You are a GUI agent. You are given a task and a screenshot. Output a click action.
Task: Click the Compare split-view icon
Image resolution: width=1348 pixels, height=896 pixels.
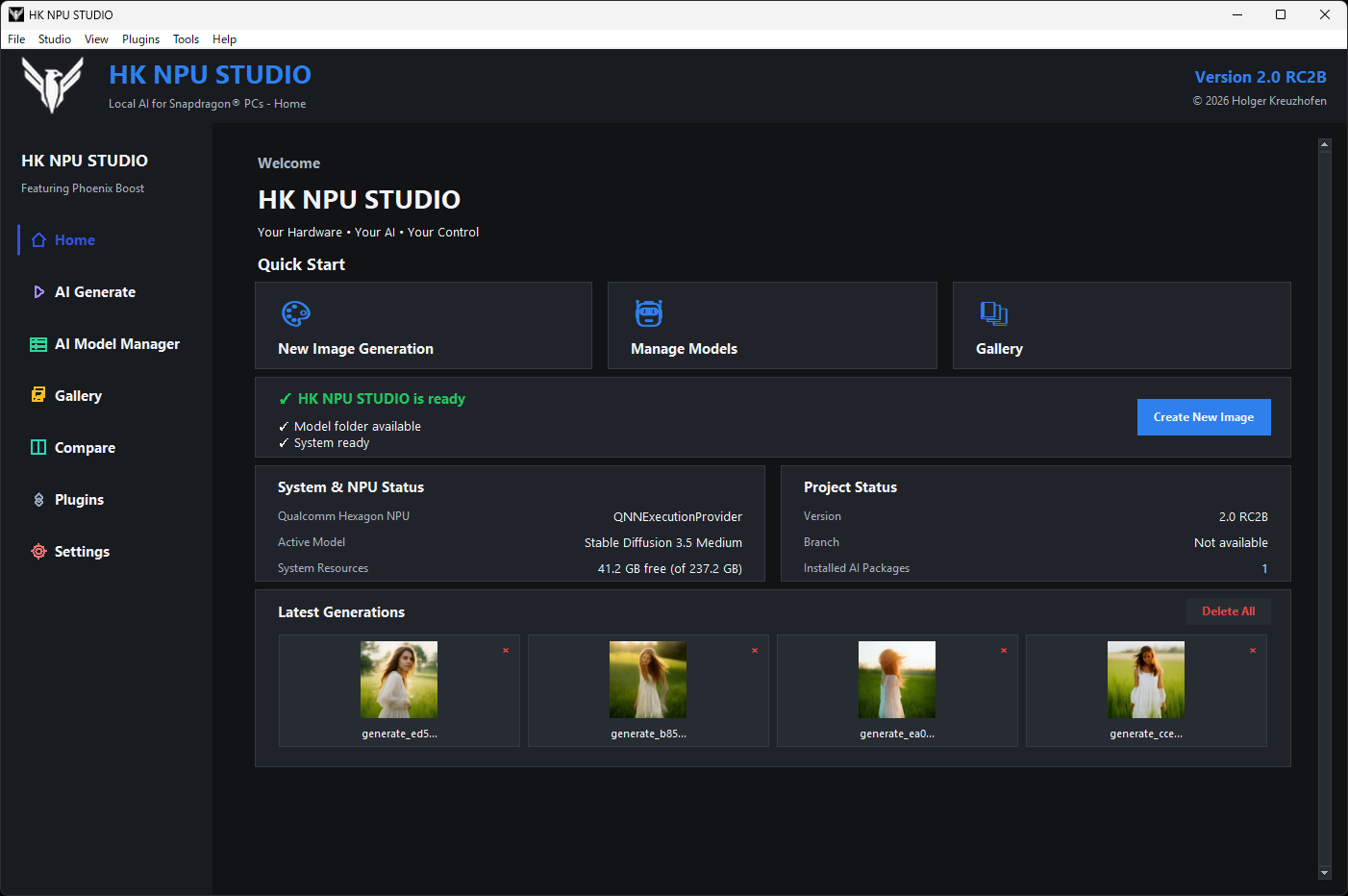click(x=38, y=448)
